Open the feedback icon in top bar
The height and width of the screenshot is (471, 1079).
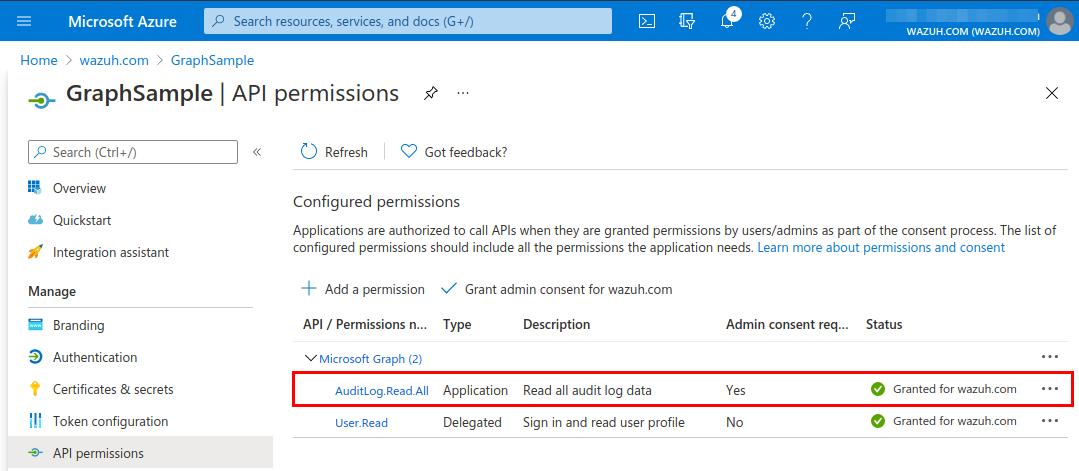(846, 21)
